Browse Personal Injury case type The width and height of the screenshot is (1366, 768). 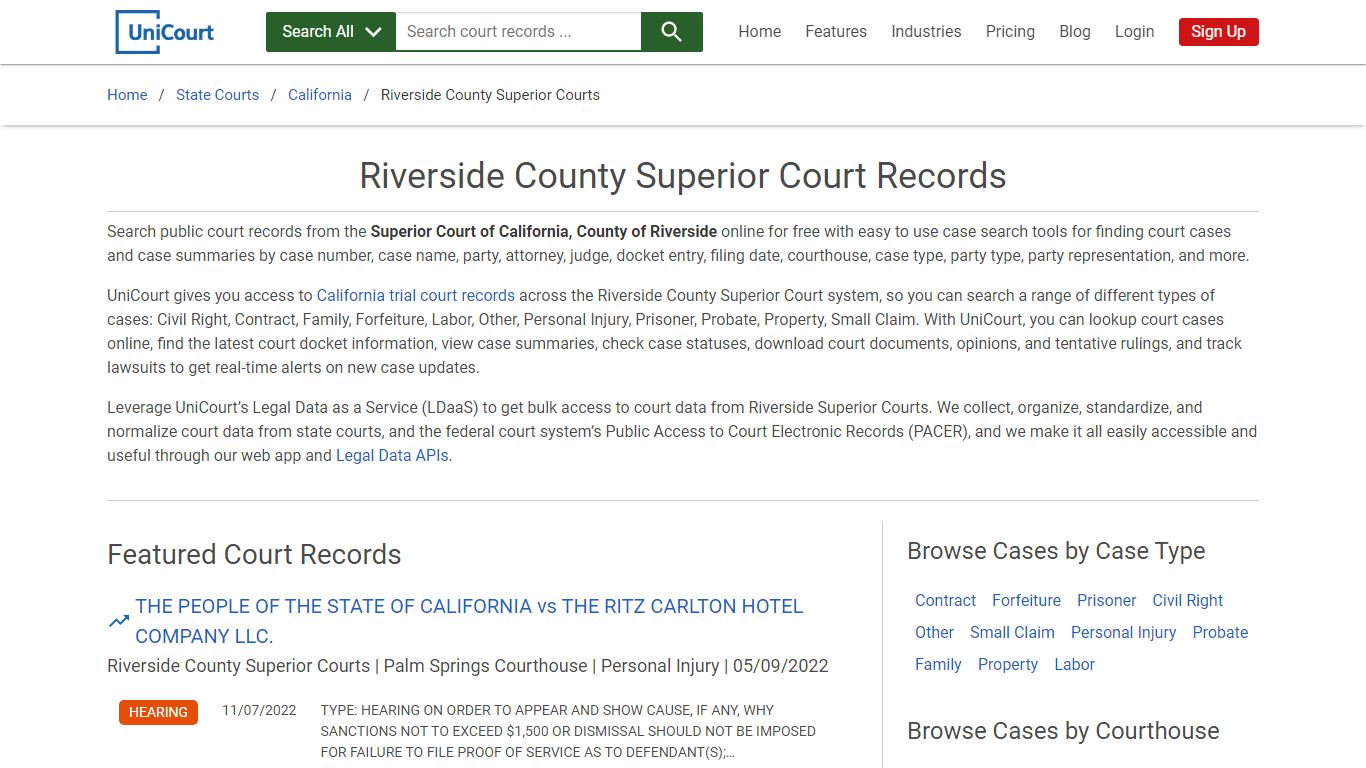[1123, 633]
